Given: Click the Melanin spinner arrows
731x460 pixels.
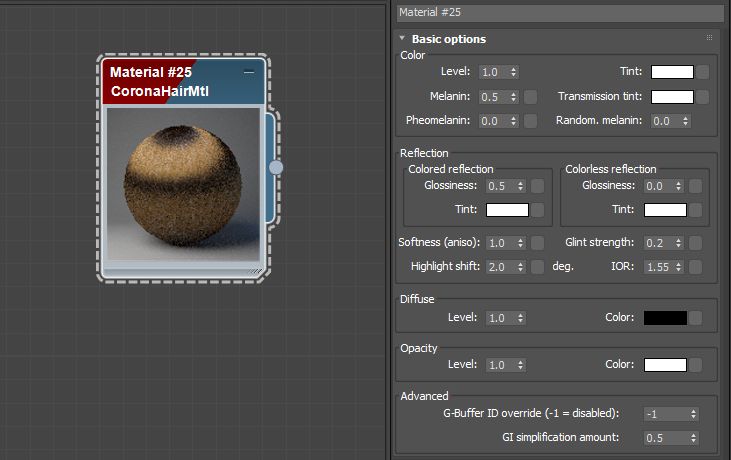Looking at the screenshot, I should click(x=513, y=97).
